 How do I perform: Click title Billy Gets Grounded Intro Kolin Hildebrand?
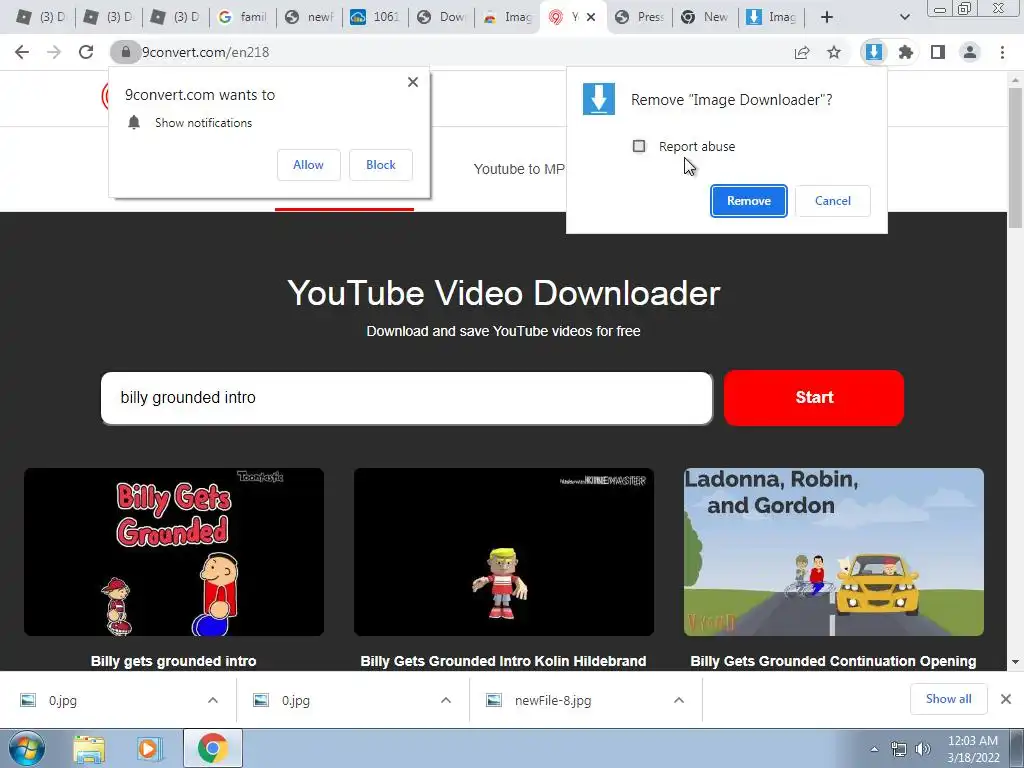pyautogui.click(x=504, y=661)
